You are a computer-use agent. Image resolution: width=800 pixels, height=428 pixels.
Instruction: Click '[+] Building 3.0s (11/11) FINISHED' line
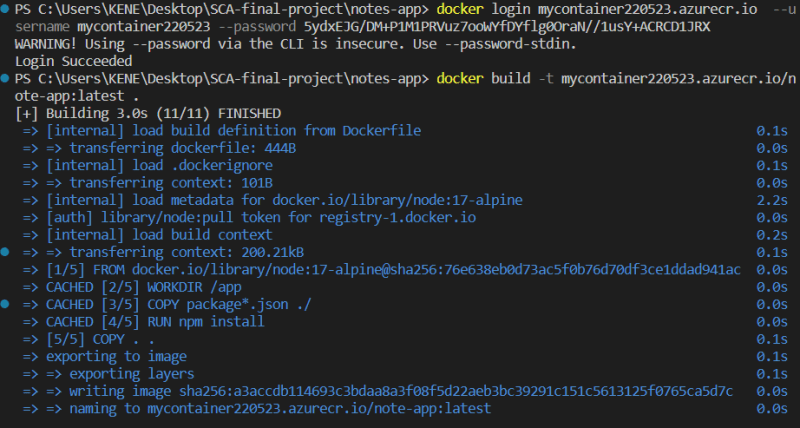(x=148, y=113)
